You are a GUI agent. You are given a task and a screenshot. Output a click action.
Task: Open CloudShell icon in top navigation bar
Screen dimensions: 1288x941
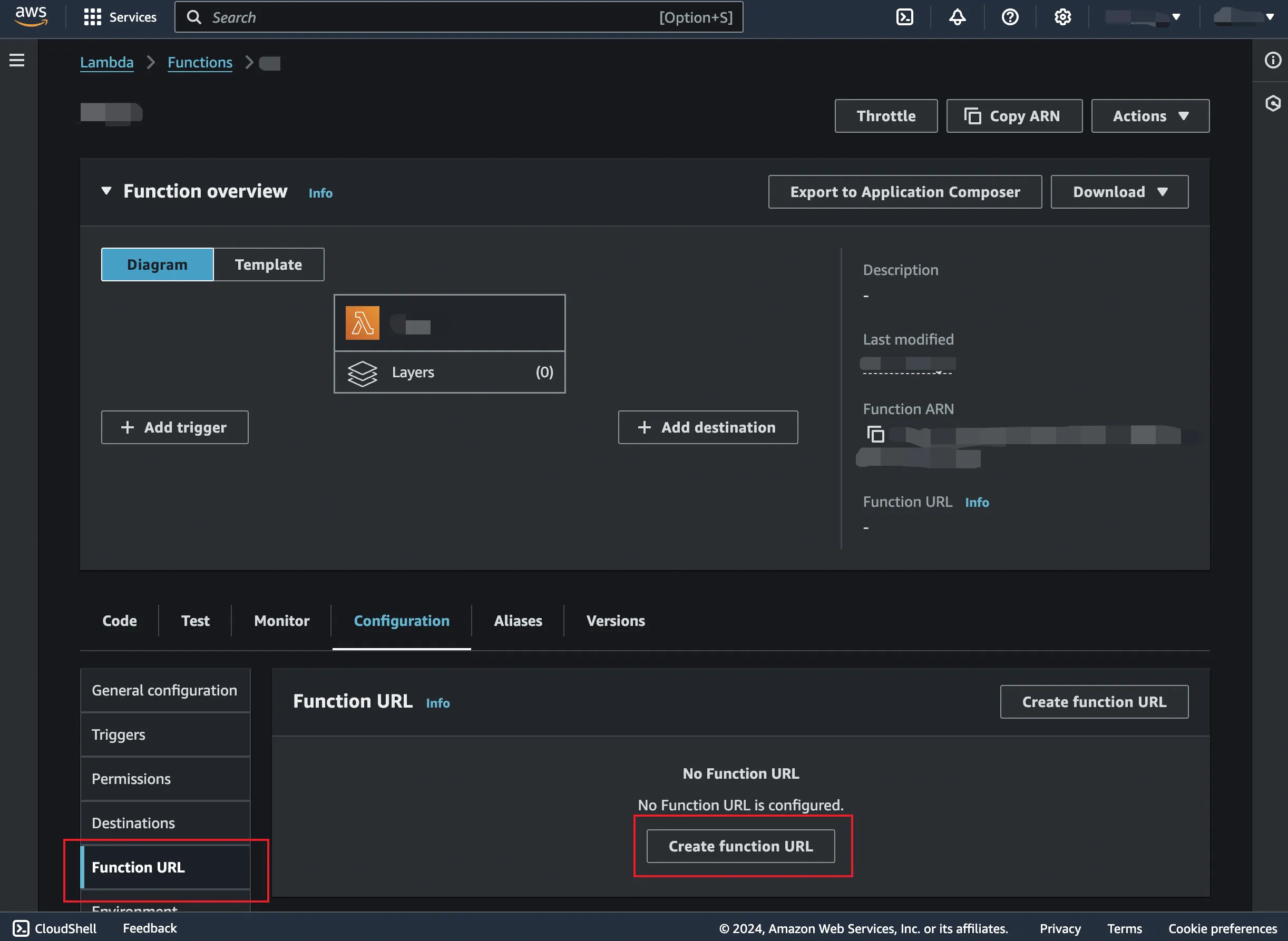coord(905,17)
